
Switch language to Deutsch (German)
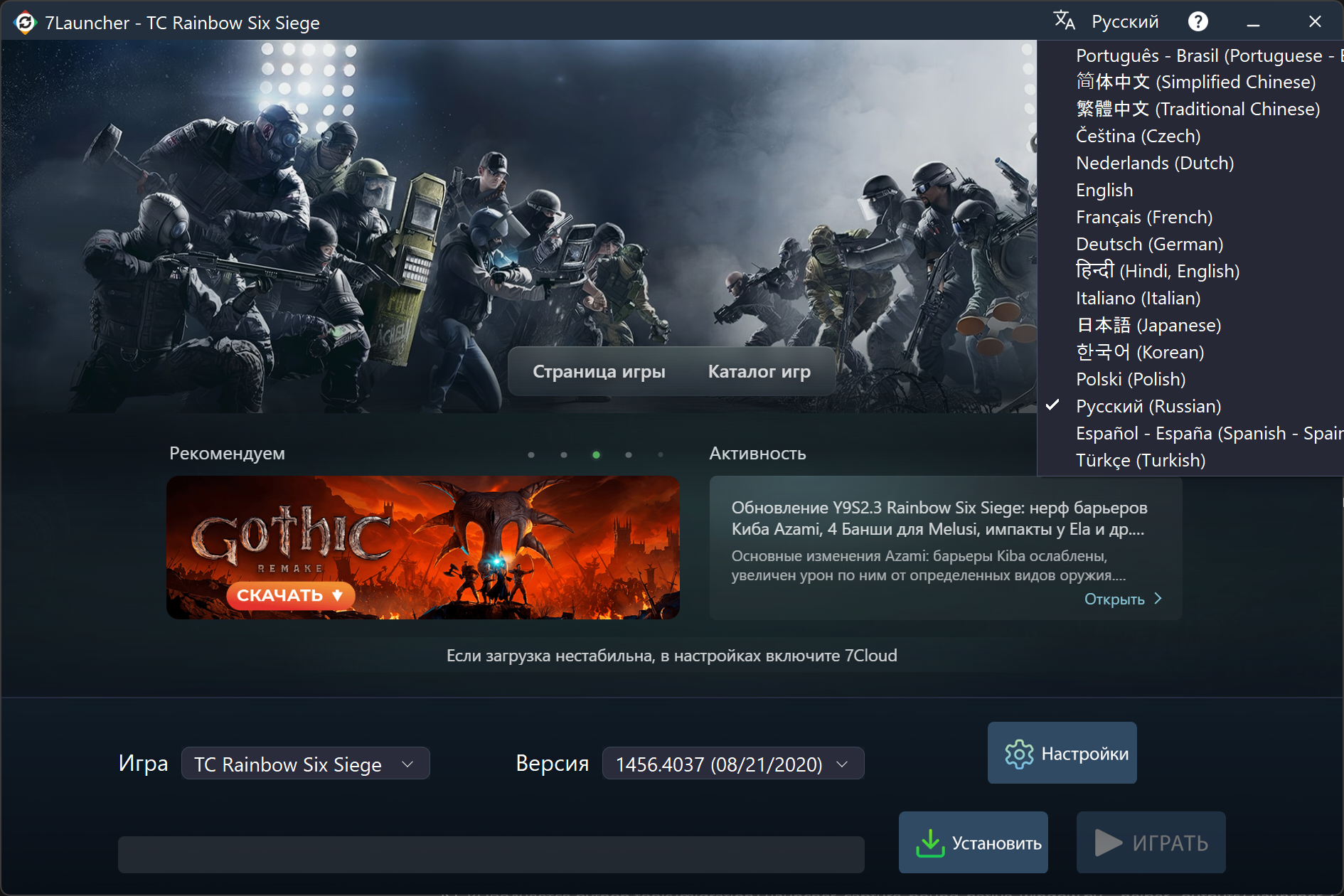pos(1191,245)
